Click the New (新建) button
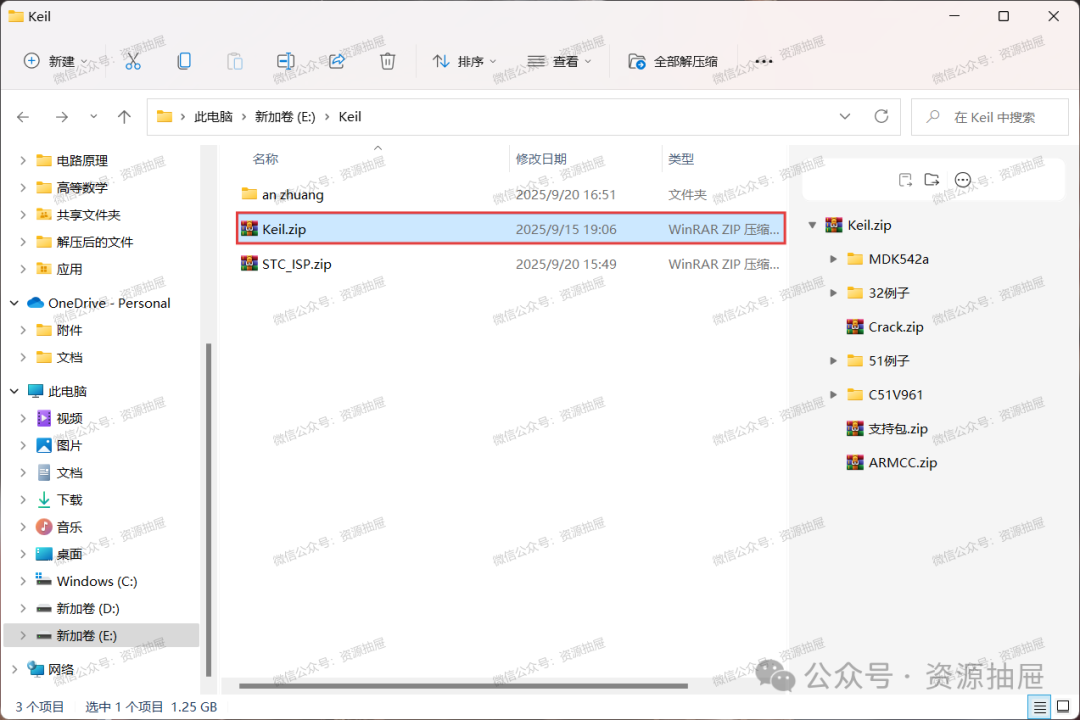 [54, 61]
